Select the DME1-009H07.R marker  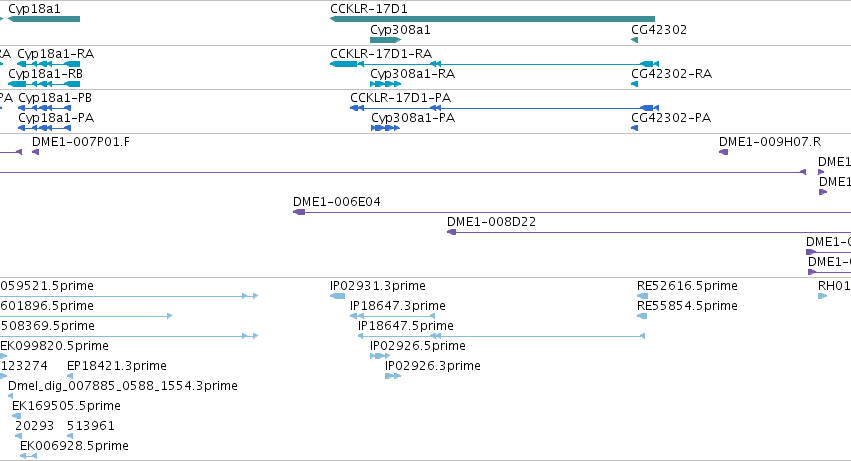tap(723, 152)
